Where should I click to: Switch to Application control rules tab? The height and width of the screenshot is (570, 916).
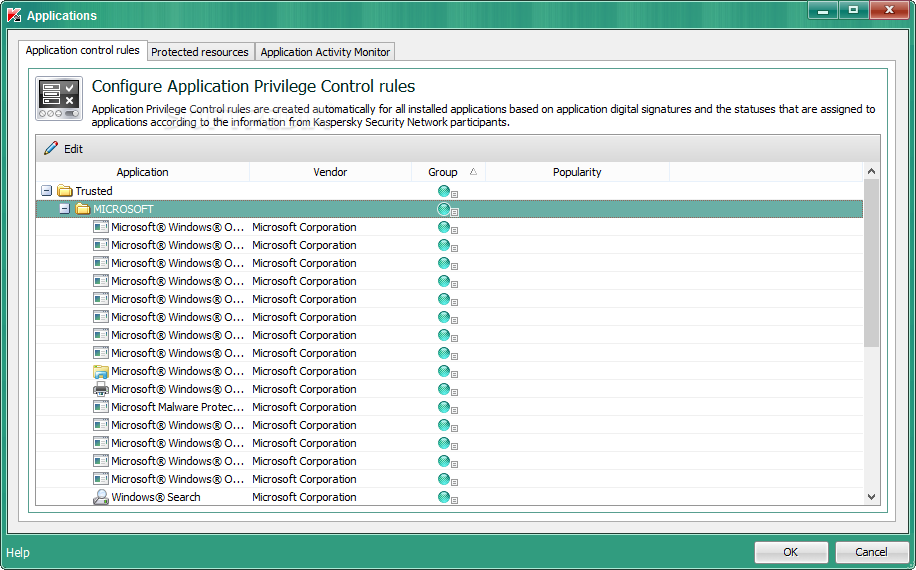[82, 50]
